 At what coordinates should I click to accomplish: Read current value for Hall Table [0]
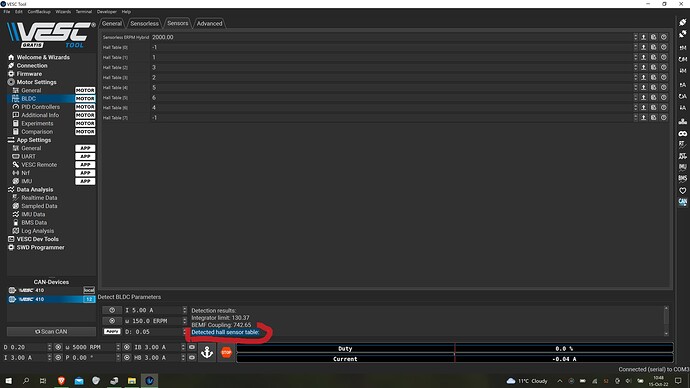[643, 48]
